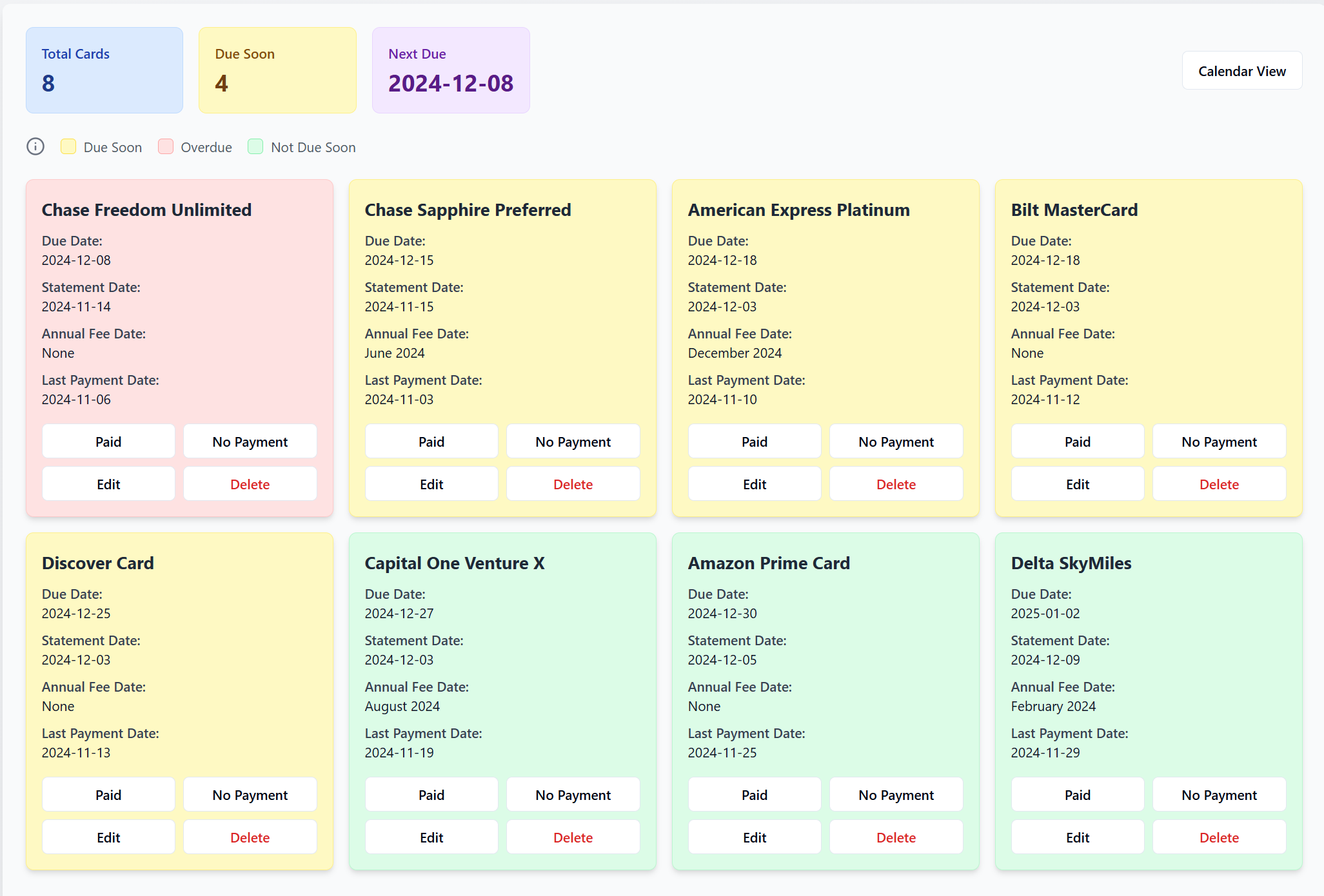1324x896 pixels.
Task: Edit the Capital One Venture X card
Action: tap(431, 837)
